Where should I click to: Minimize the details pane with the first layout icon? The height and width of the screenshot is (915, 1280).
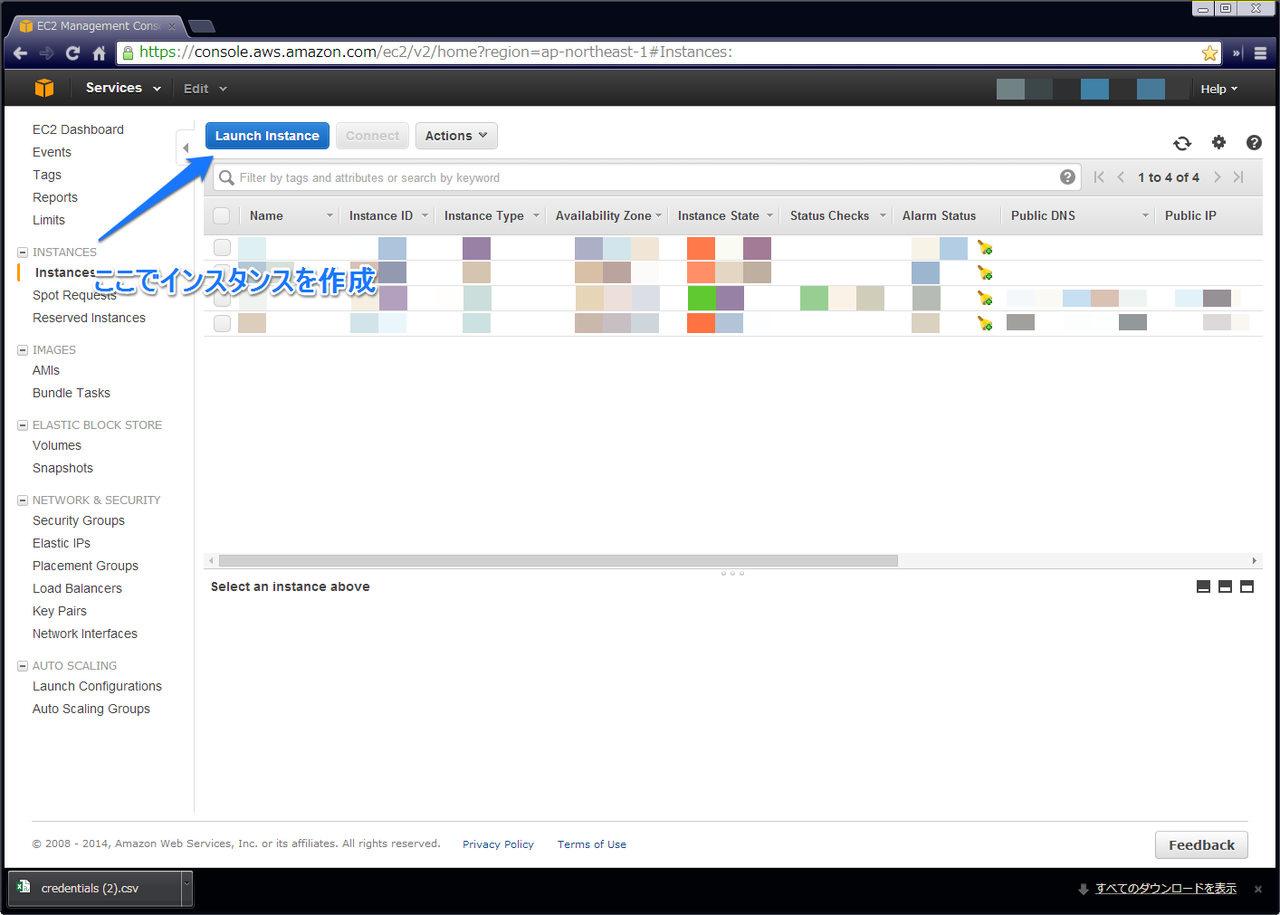point(1204,587)
